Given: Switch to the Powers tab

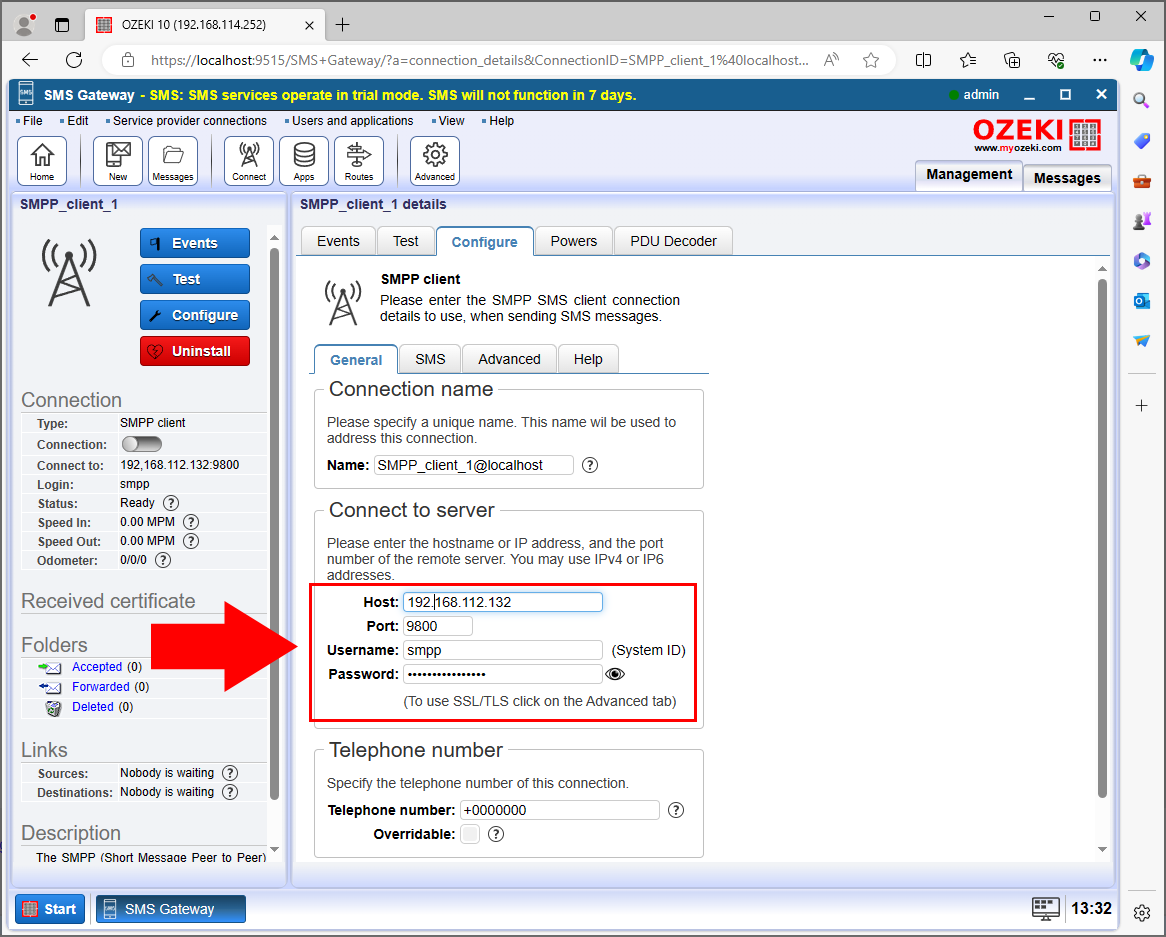Looking at the screenshot, I should [x=573, y=241].
